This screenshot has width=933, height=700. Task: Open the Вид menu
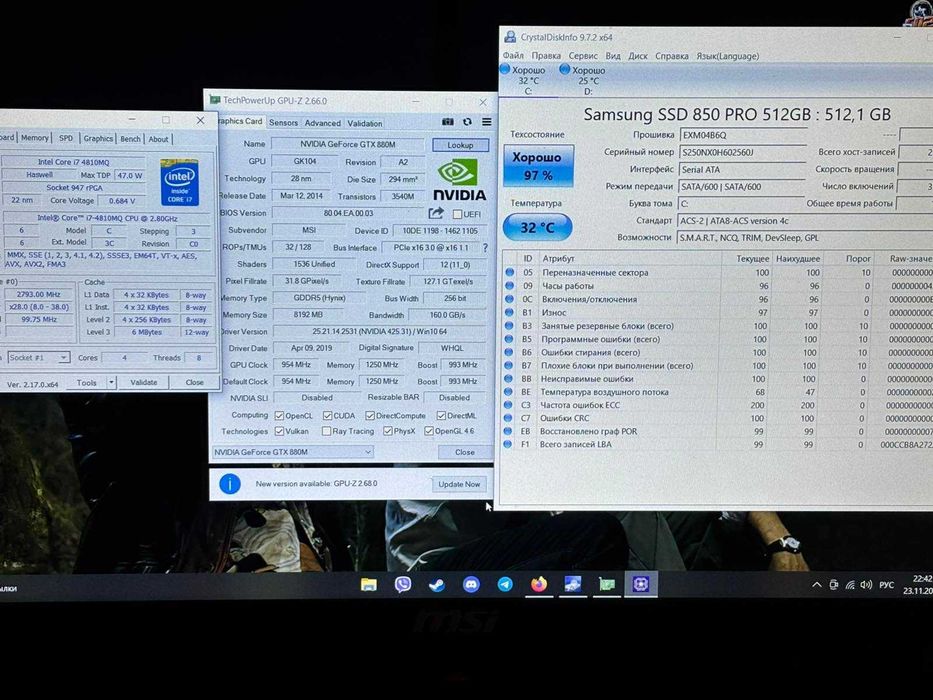(x=613, y=56)
